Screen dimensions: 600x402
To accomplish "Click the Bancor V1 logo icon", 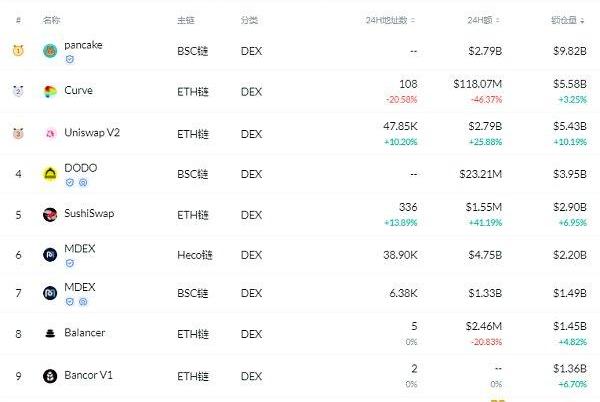I will (50, 376).
